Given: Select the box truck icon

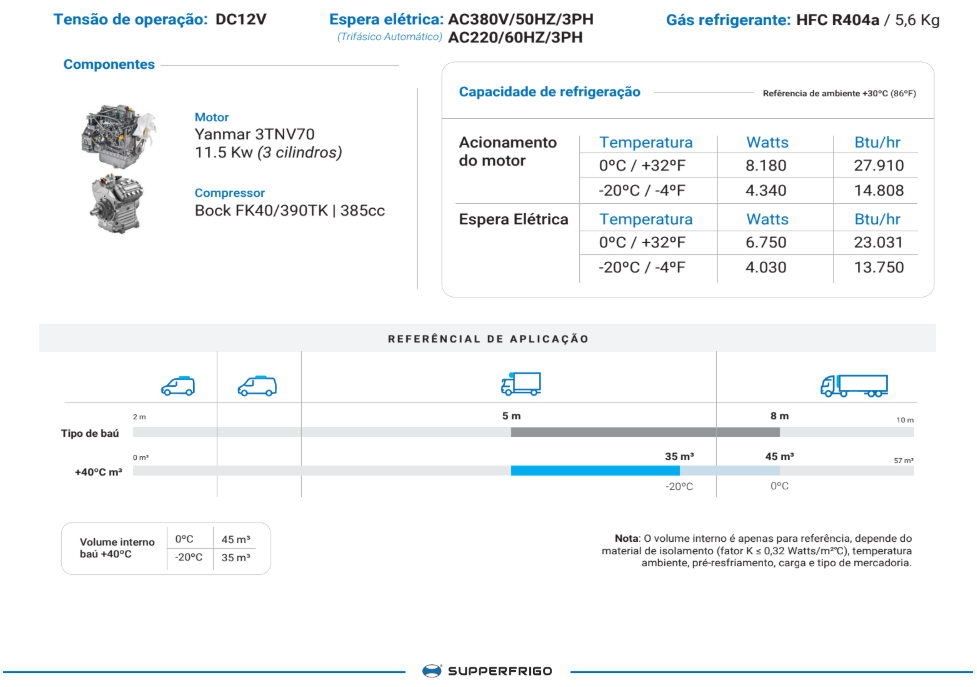Looking at the screenshot, I should click(520, 384).
